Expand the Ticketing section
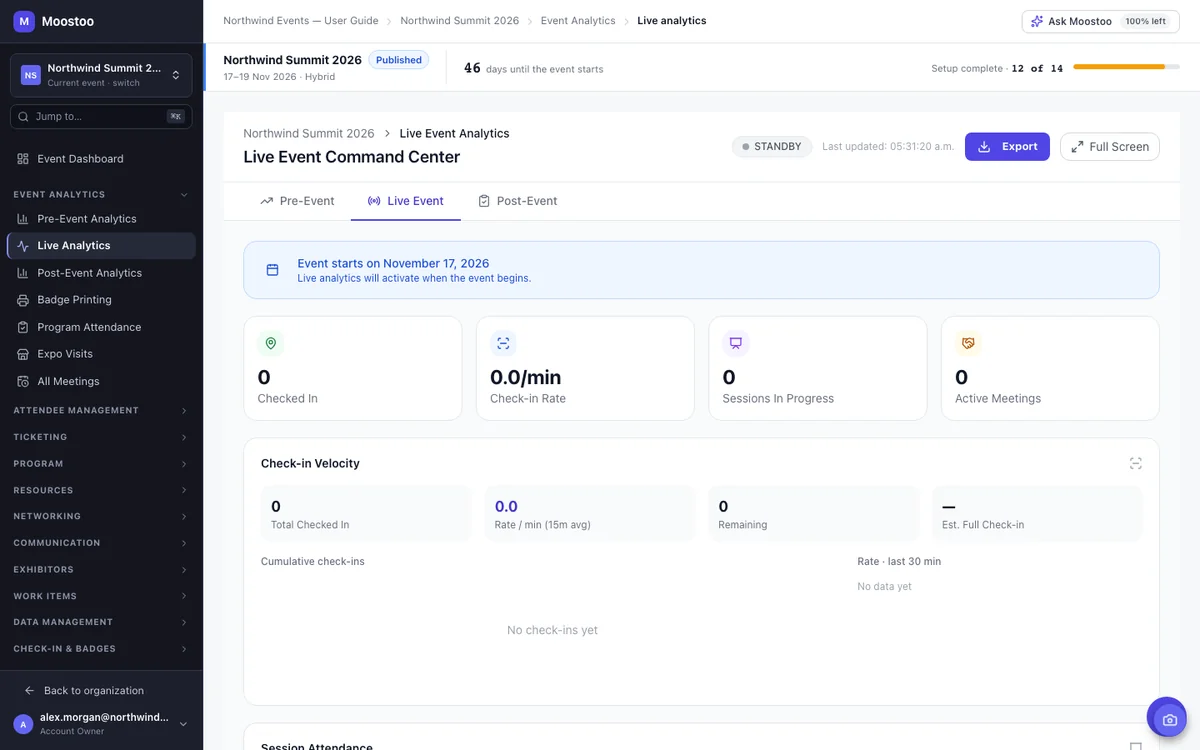 (101, 437)
